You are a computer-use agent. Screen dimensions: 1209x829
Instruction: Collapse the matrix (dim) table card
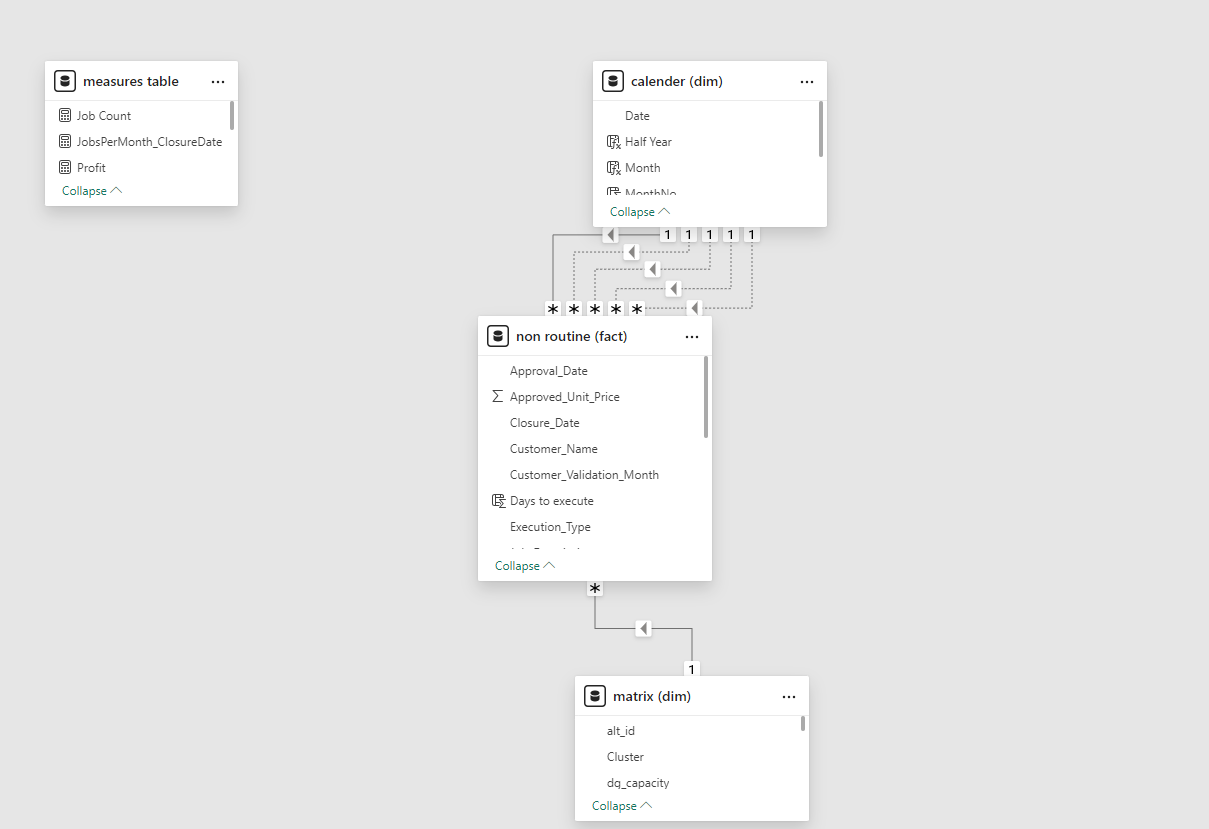click(622, 806)
